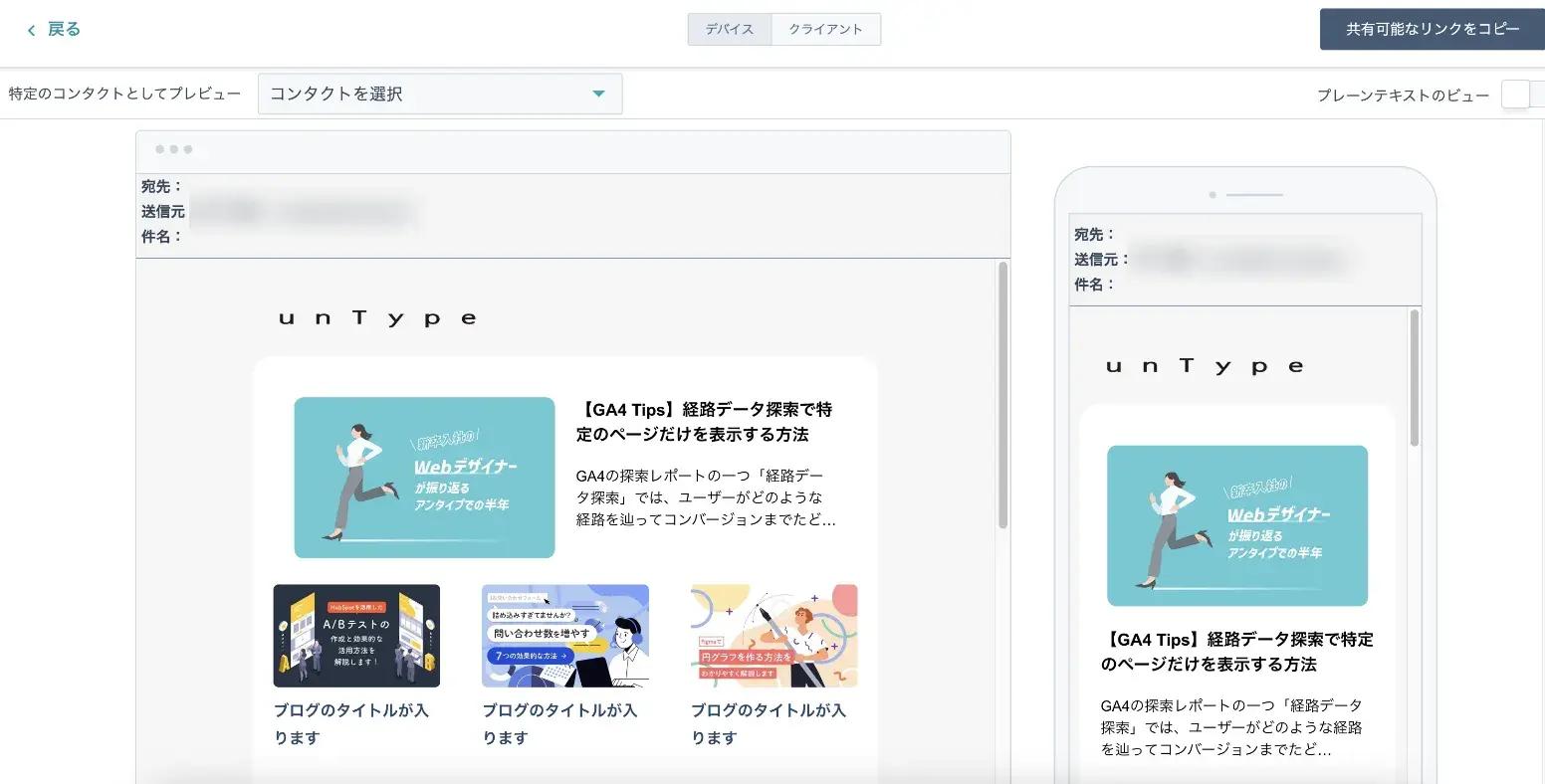Click blog title under the A/Bテスト thumbnail
The width and height of the screenshot is (1545, 784).
pos(351,724)
